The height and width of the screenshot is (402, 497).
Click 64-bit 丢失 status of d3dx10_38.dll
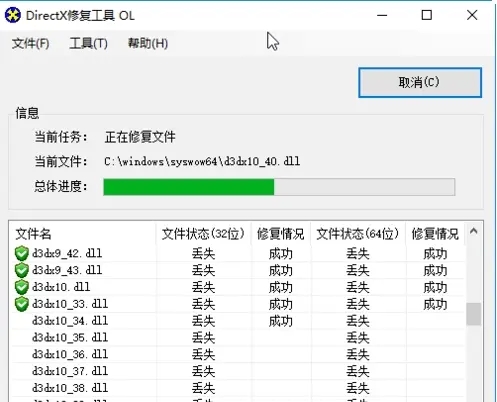click(358, 388)
